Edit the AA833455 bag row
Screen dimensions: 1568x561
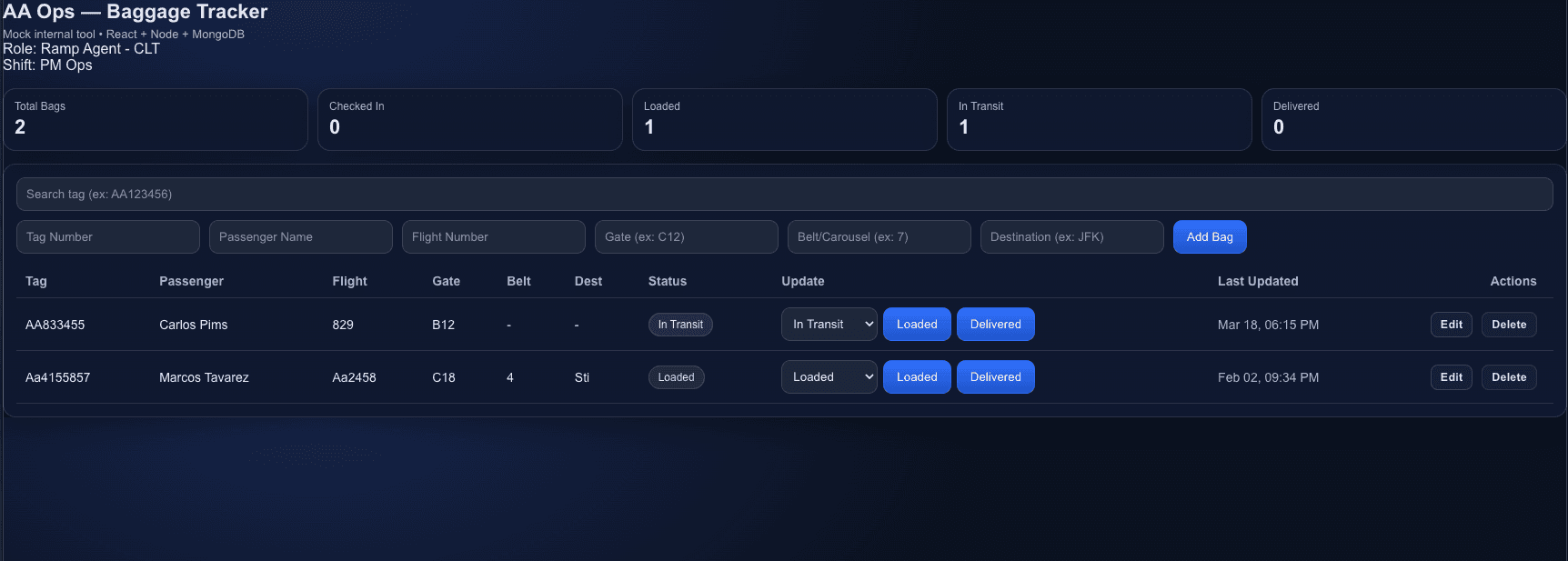click(1452, 325)
